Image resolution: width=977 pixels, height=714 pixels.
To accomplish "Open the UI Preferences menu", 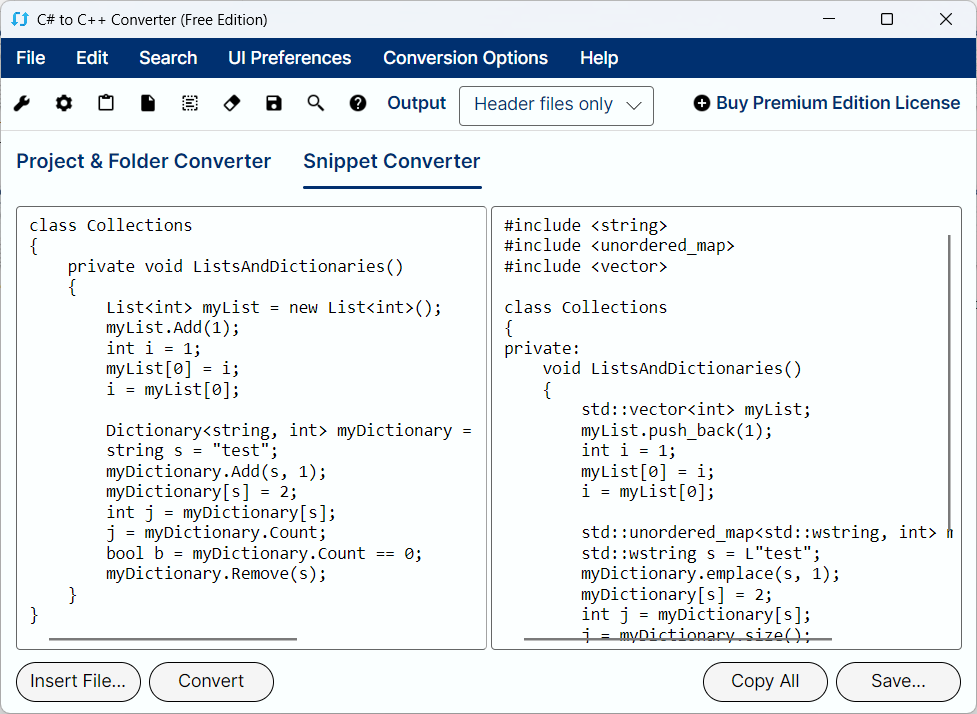I will tap(289, 58).
